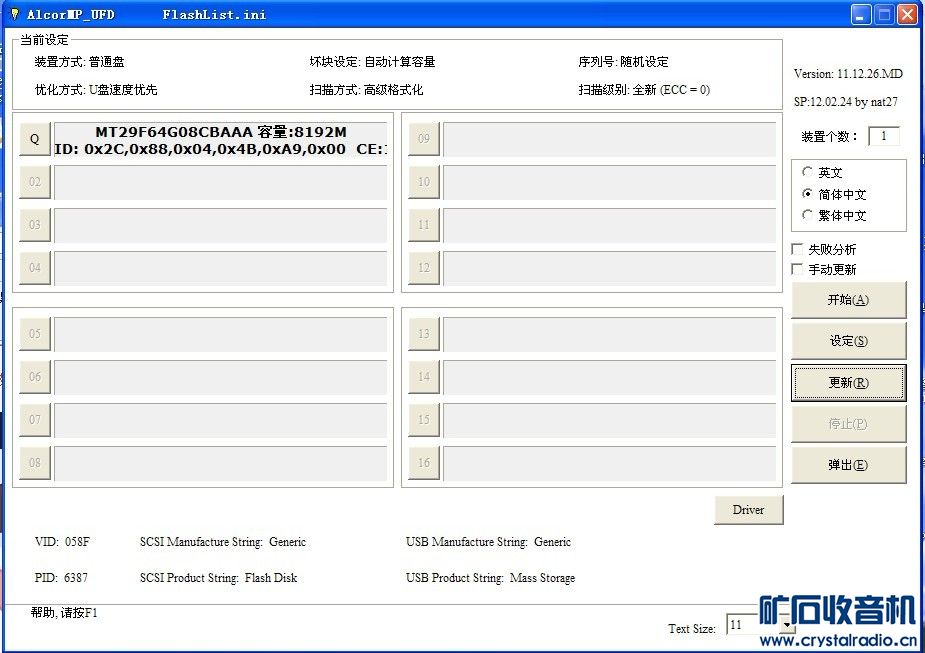
Task: Click port slot button 02
Action: [35, 182]
